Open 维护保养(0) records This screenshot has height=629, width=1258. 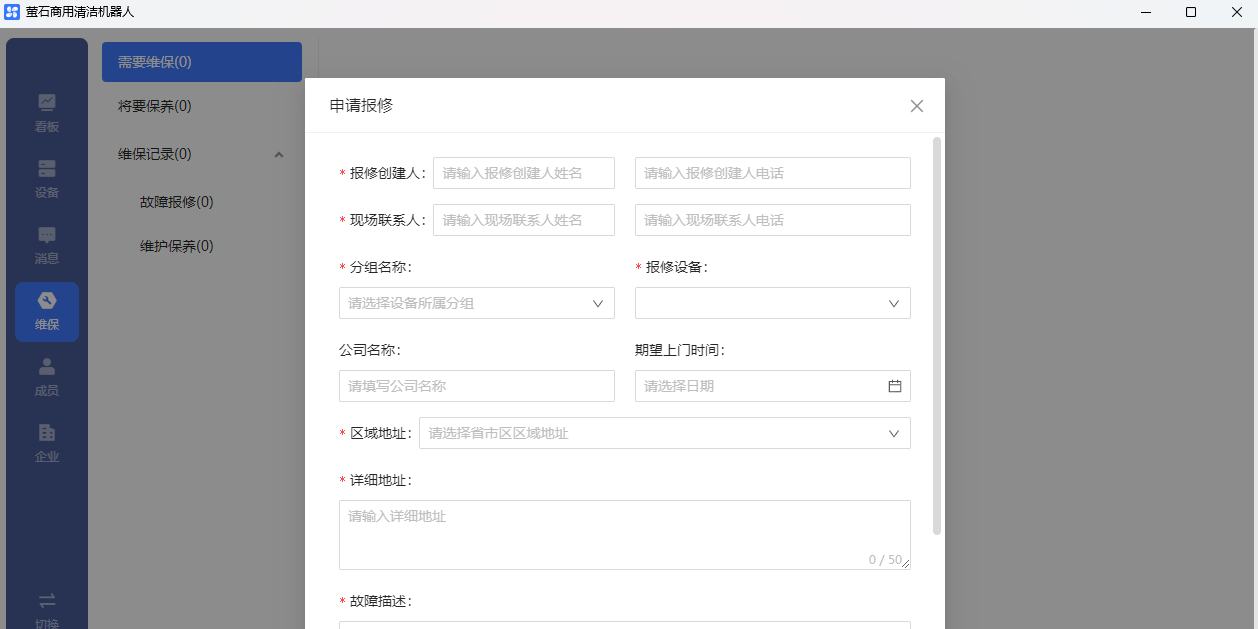pos(177,246)
